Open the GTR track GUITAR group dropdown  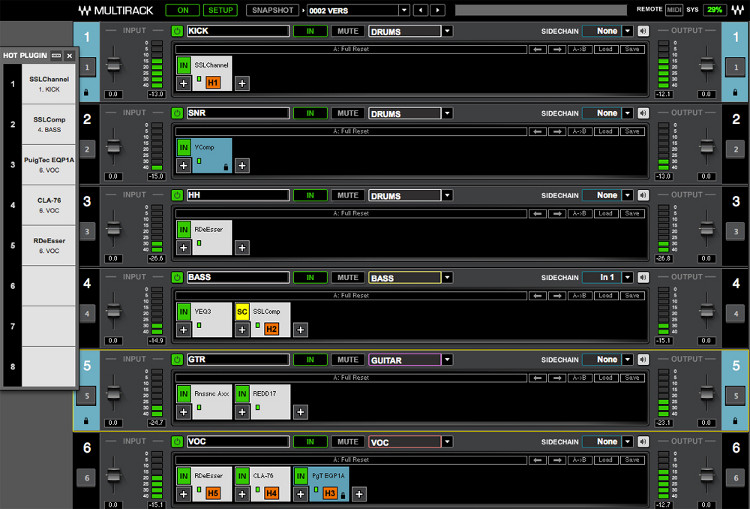[447, 360]
